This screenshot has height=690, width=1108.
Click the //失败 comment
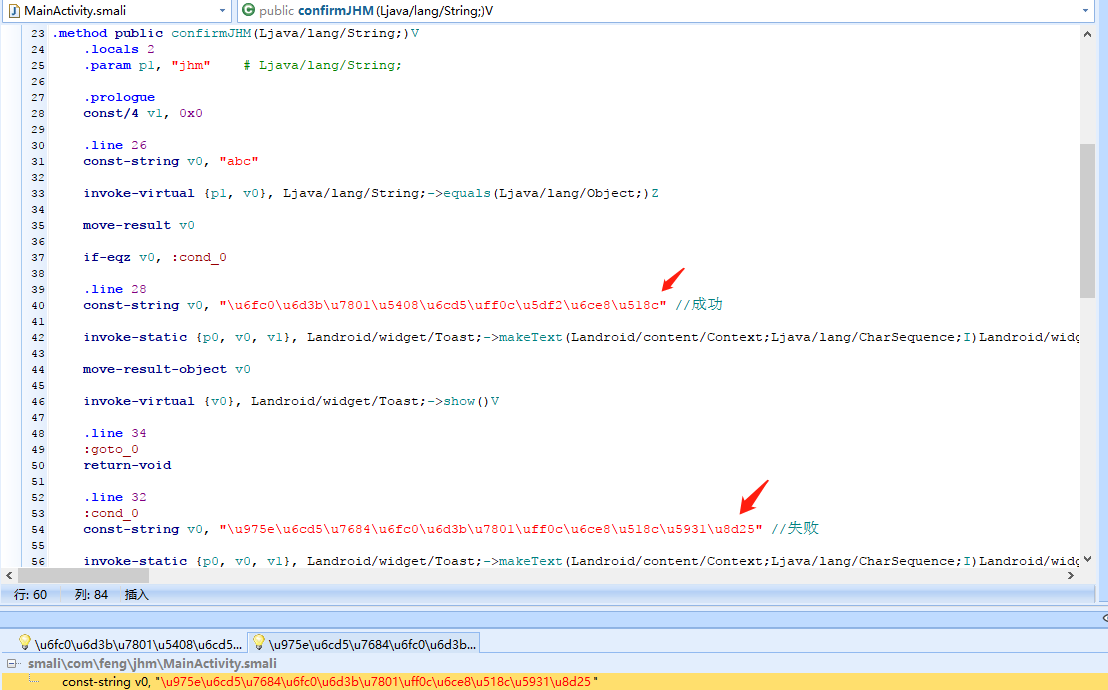[794, 528]
